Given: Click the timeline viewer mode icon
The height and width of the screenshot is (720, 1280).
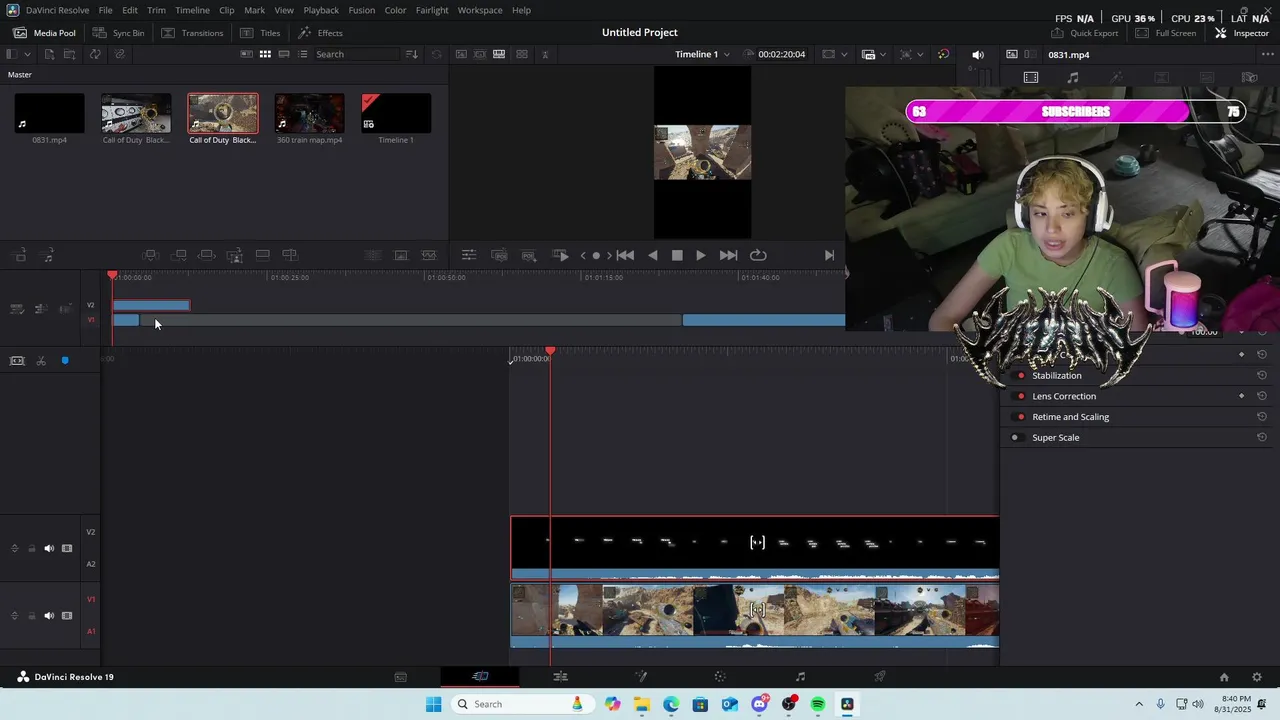Looking at the screenshot, I should [x=499, y=54].
